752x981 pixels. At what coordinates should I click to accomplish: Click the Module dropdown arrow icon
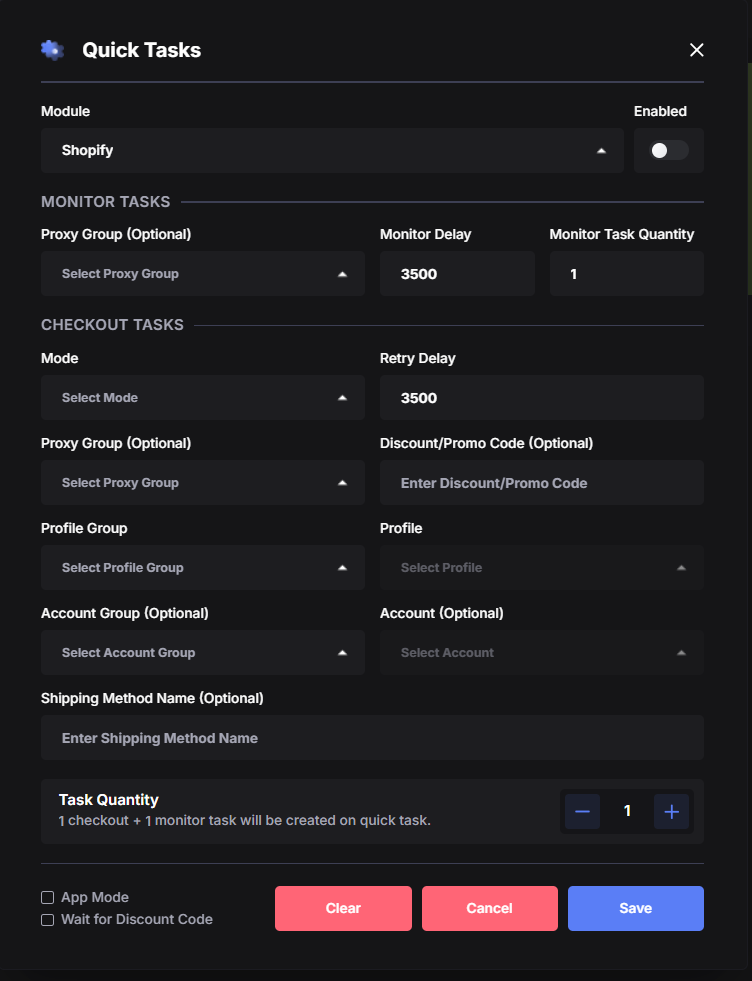[x=601, y=151]
